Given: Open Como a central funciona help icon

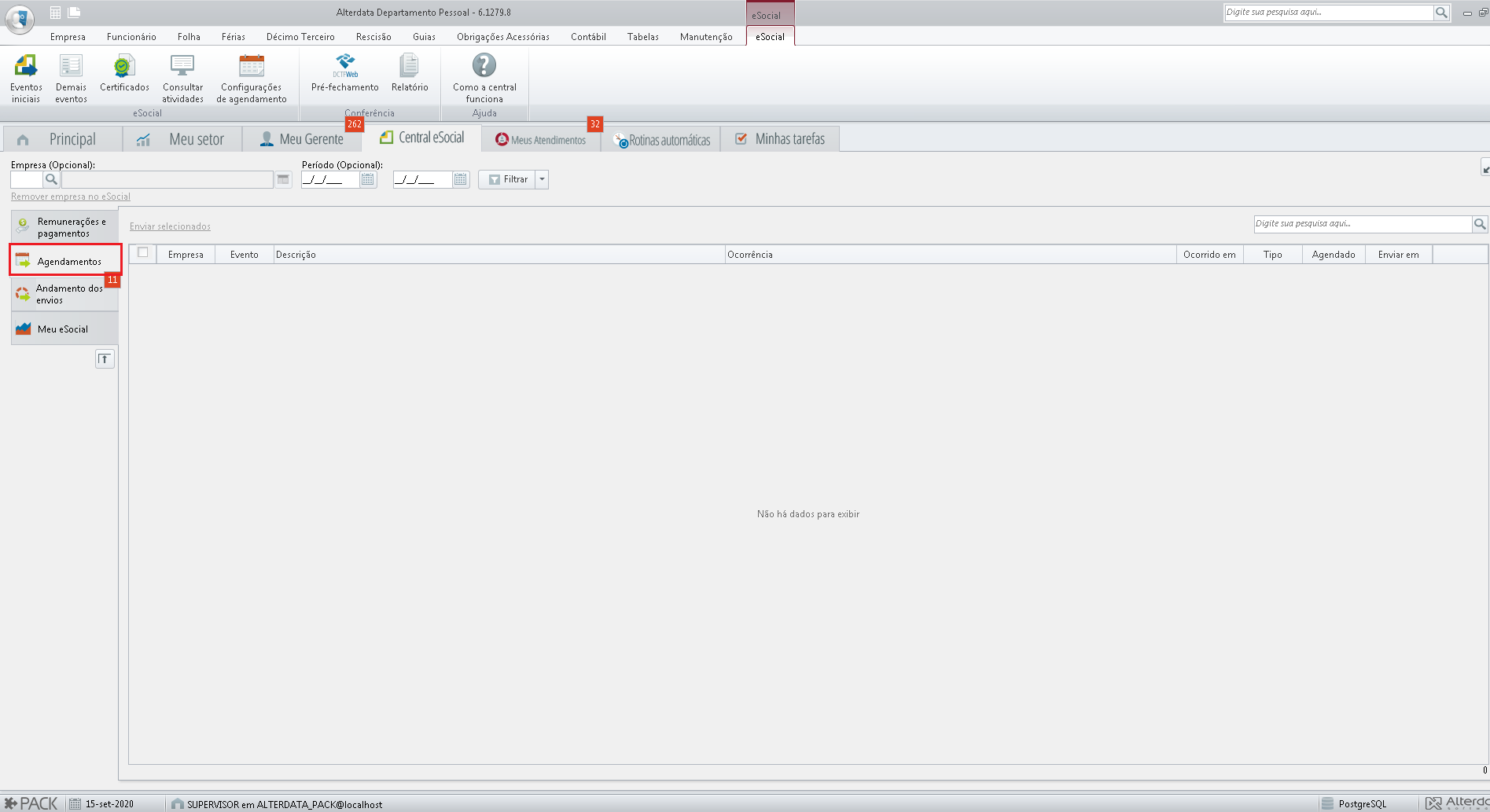Looking at the screenshot, I should [x=484, y=78].
